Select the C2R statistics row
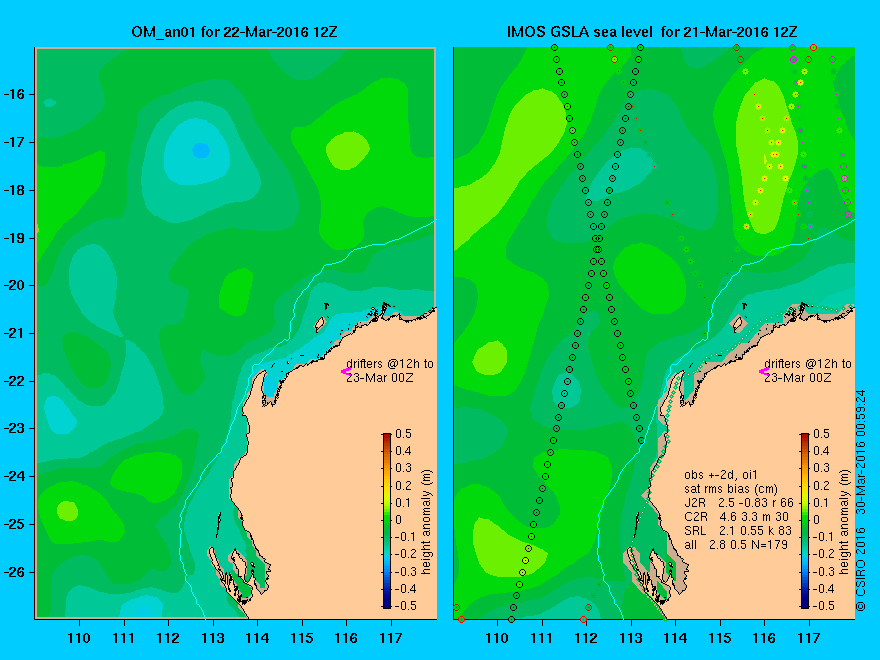The image size is (880, 660). coord(736,516)
